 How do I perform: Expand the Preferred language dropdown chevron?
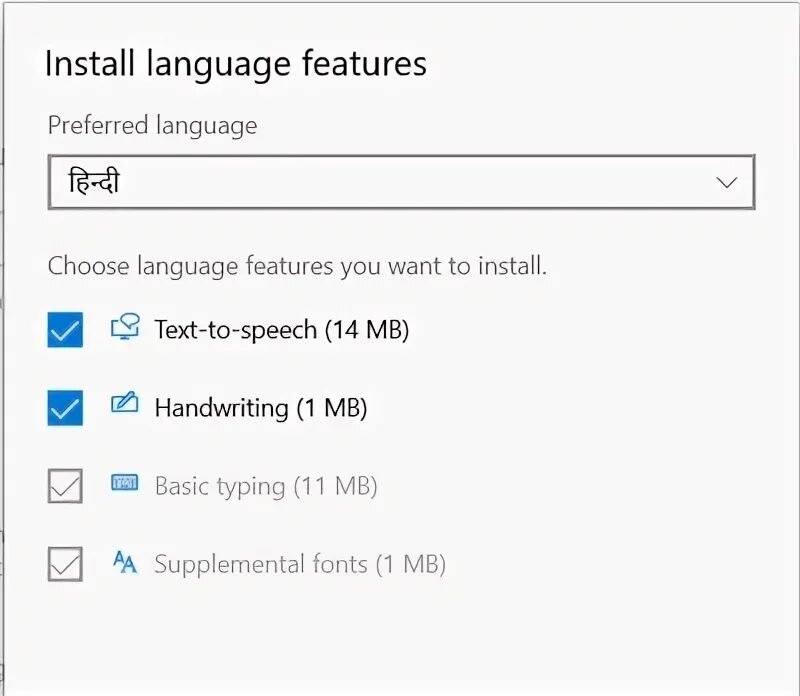pos(727,182)
